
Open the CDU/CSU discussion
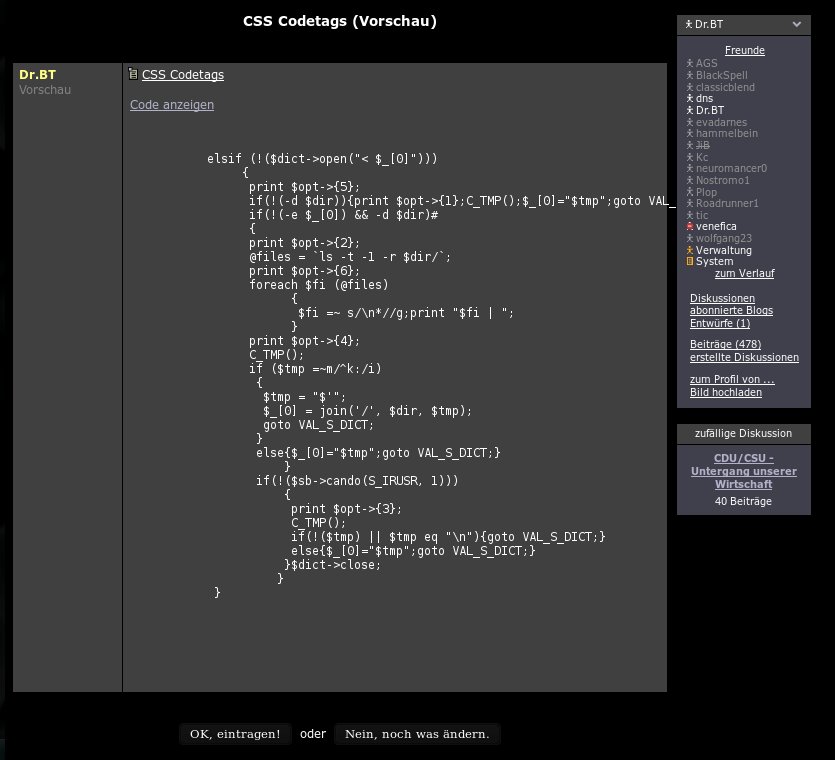(744, 471)
